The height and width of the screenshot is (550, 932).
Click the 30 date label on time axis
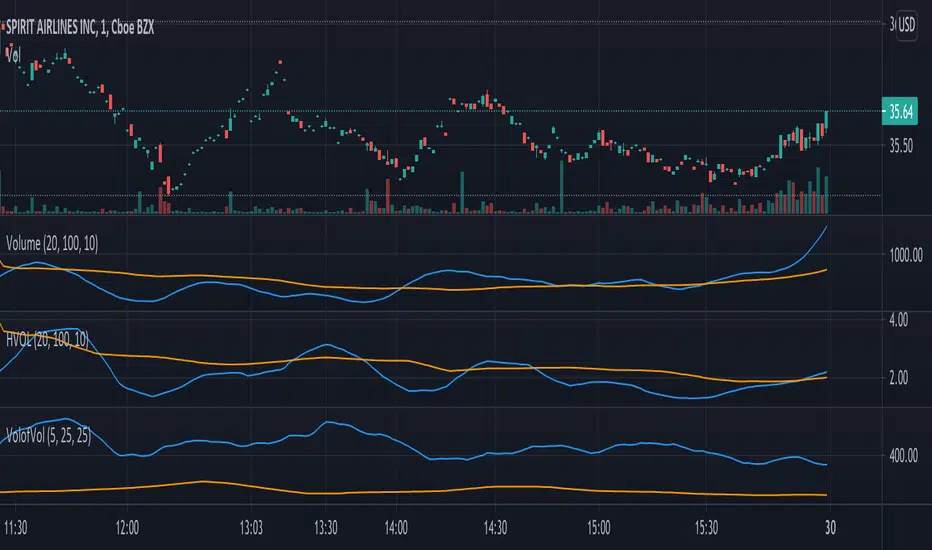[831, 526]
